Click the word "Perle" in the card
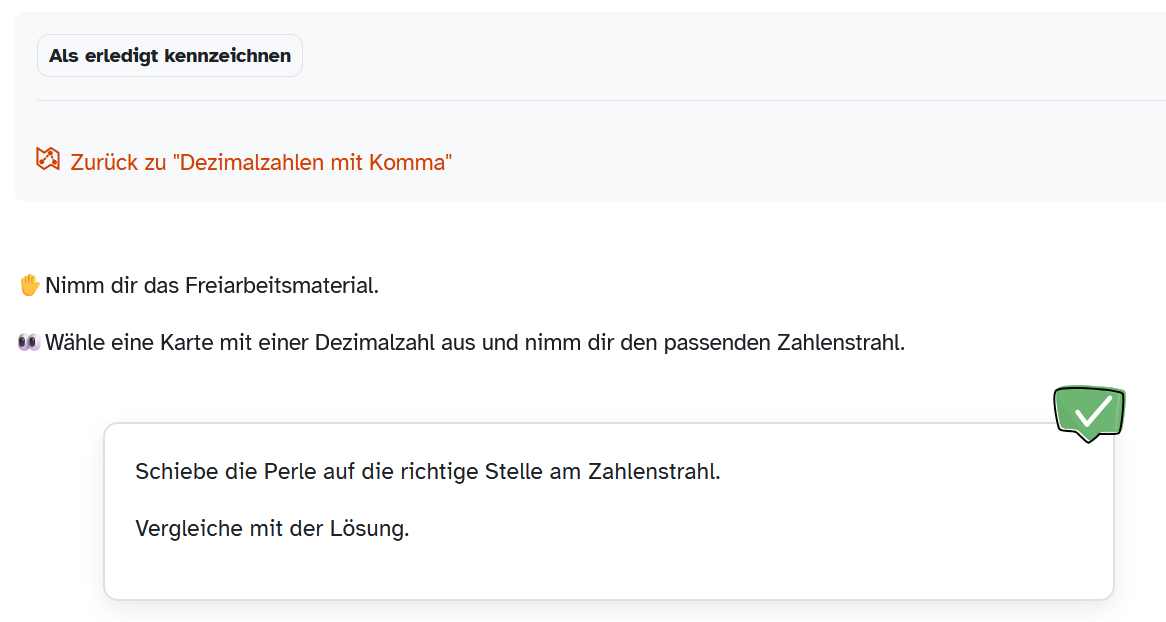The width and height of the screenshot is (1166, 622). click(290, 471)
